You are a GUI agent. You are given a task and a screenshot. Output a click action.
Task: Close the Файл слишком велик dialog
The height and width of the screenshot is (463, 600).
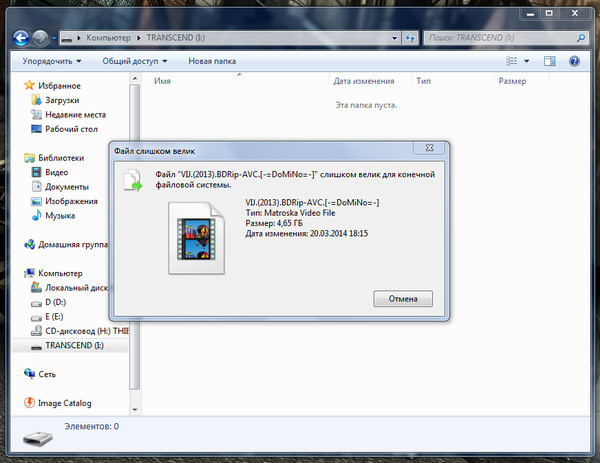[429, 148]
